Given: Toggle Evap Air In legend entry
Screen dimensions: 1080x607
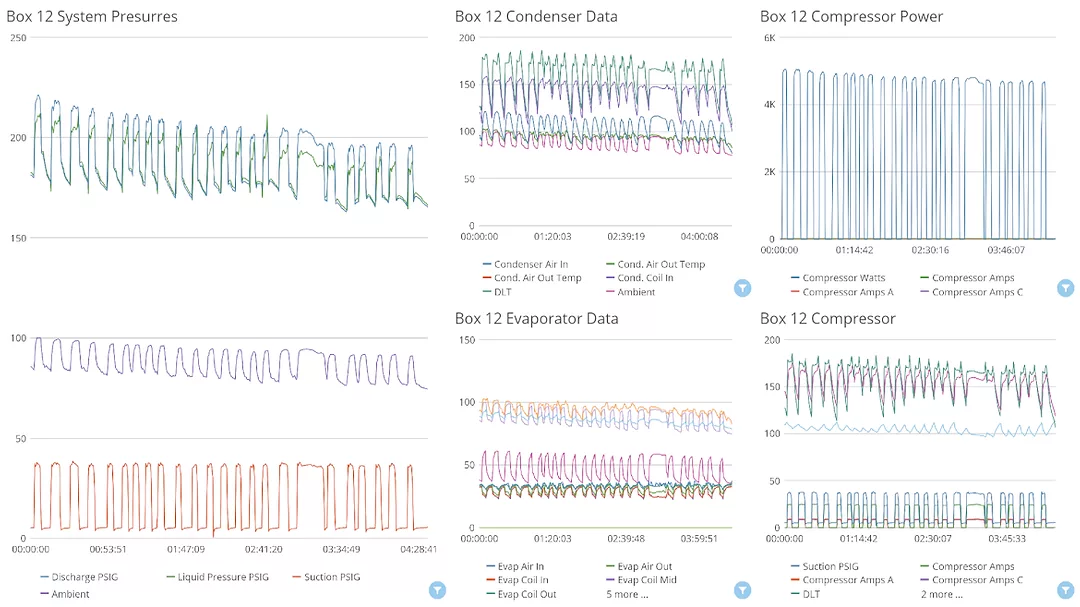Looking at the screenshot, I should pyautogui.click(x=515, y=566).
